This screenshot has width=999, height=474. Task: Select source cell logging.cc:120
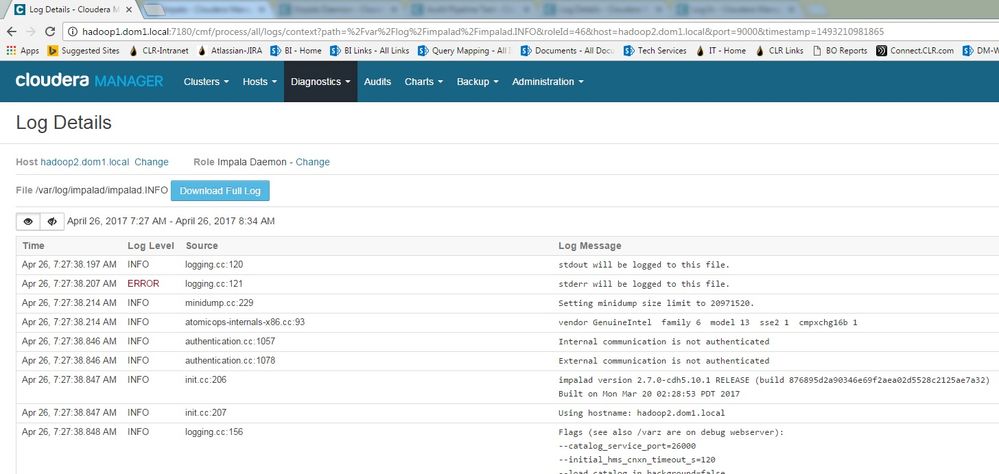coord(214,264)
